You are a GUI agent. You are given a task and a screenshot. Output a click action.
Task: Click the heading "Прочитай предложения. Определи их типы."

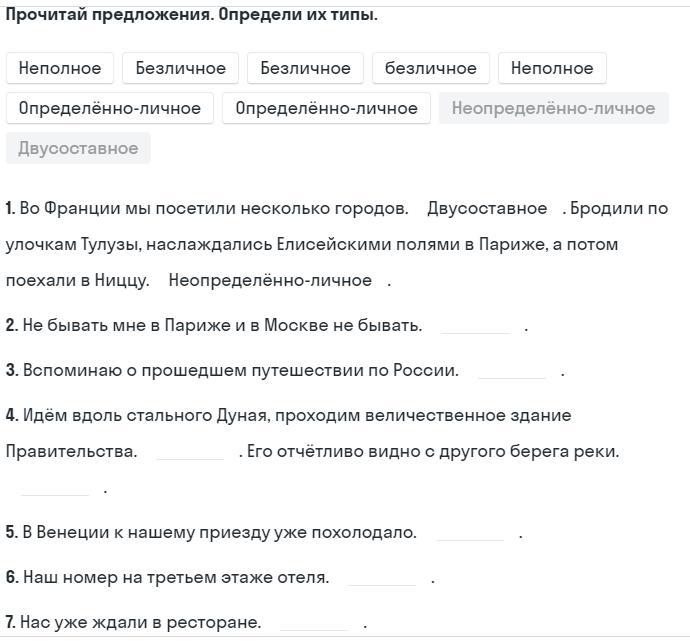(x=192, y=15)
